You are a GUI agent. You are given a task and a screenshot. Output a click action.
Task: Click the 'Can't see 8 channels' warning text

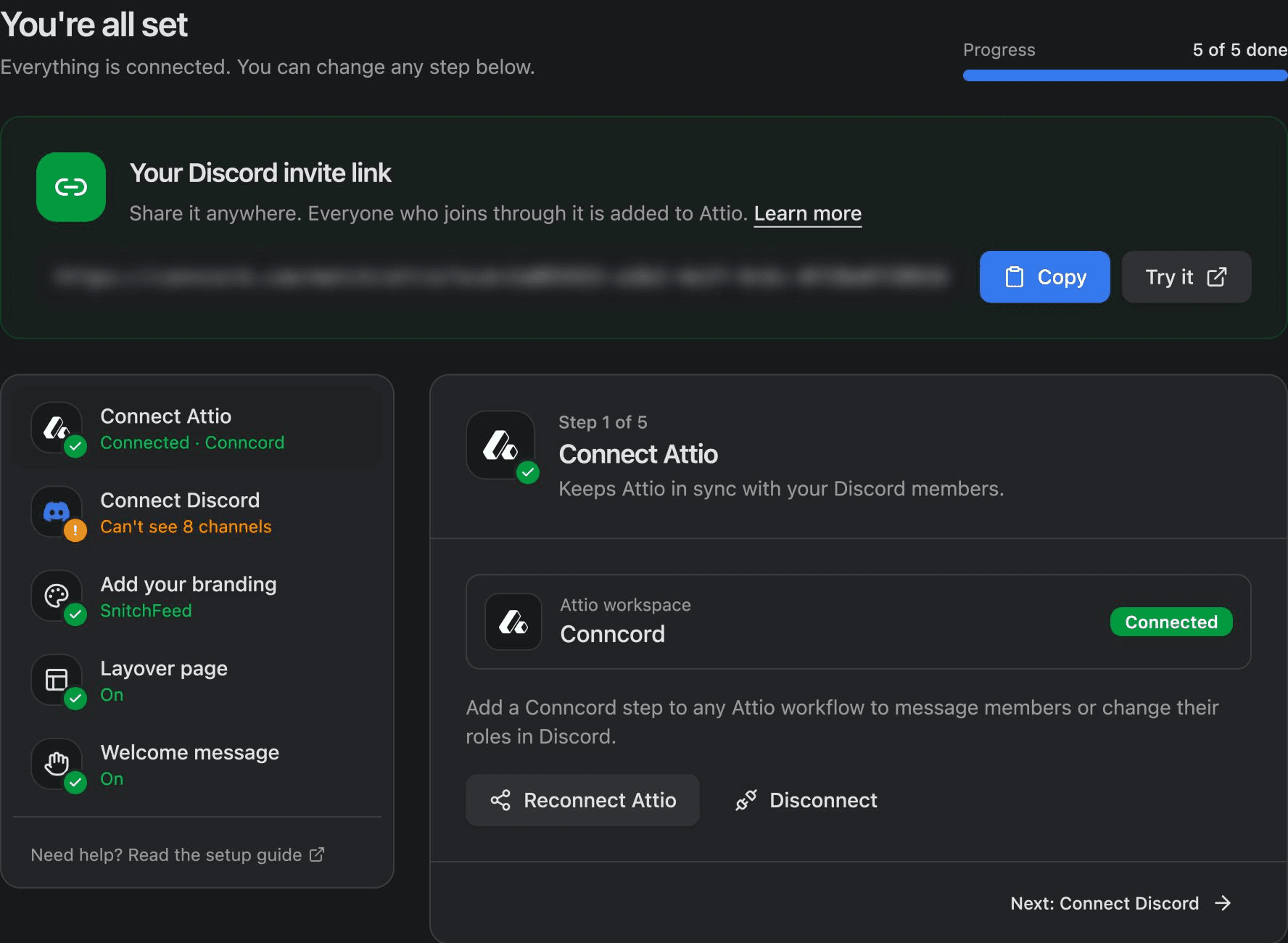[x=186, y=527]
